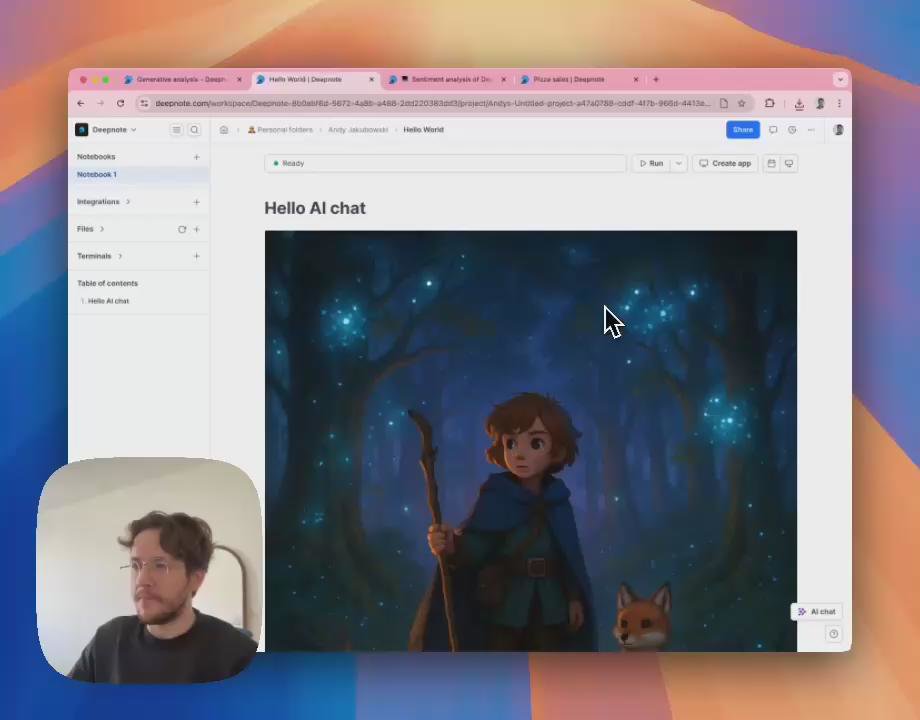Open the Chrome profile avatar
The height and width of the screenshot is (720, 920).
pos(820,103)
